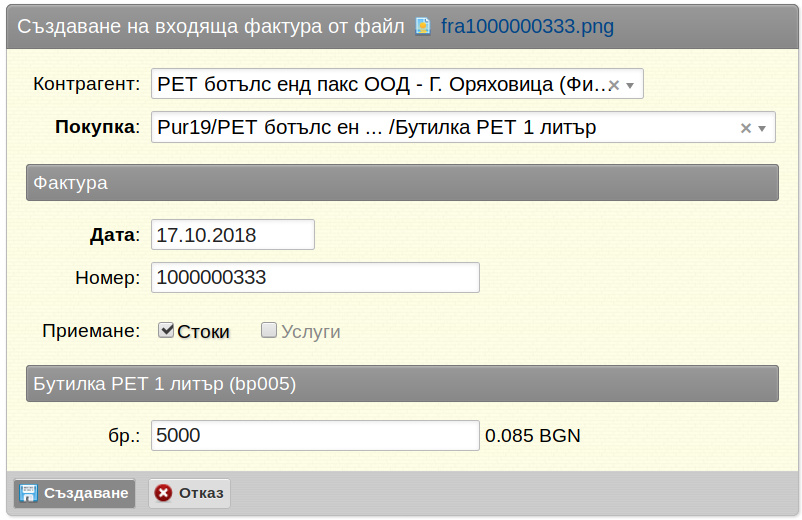Click the бр. quantity field
The width and height of the screenshot is (802, 520).
pos(315,436)
